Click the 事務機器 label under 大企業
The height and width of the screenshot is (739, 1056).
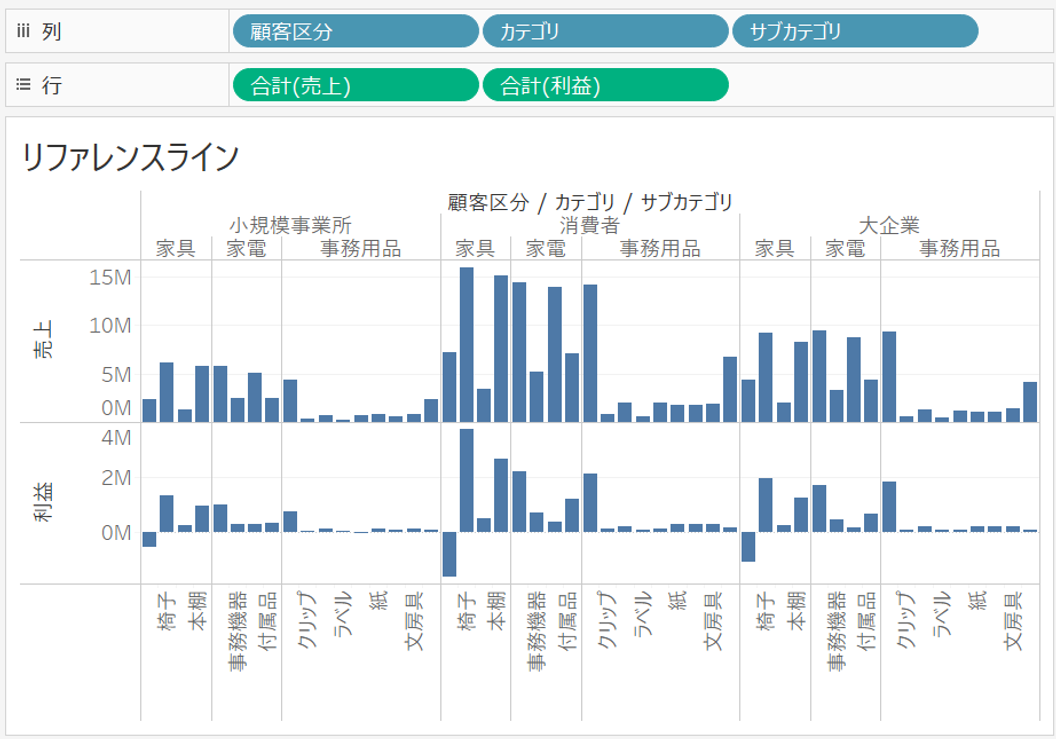(836, 631)
